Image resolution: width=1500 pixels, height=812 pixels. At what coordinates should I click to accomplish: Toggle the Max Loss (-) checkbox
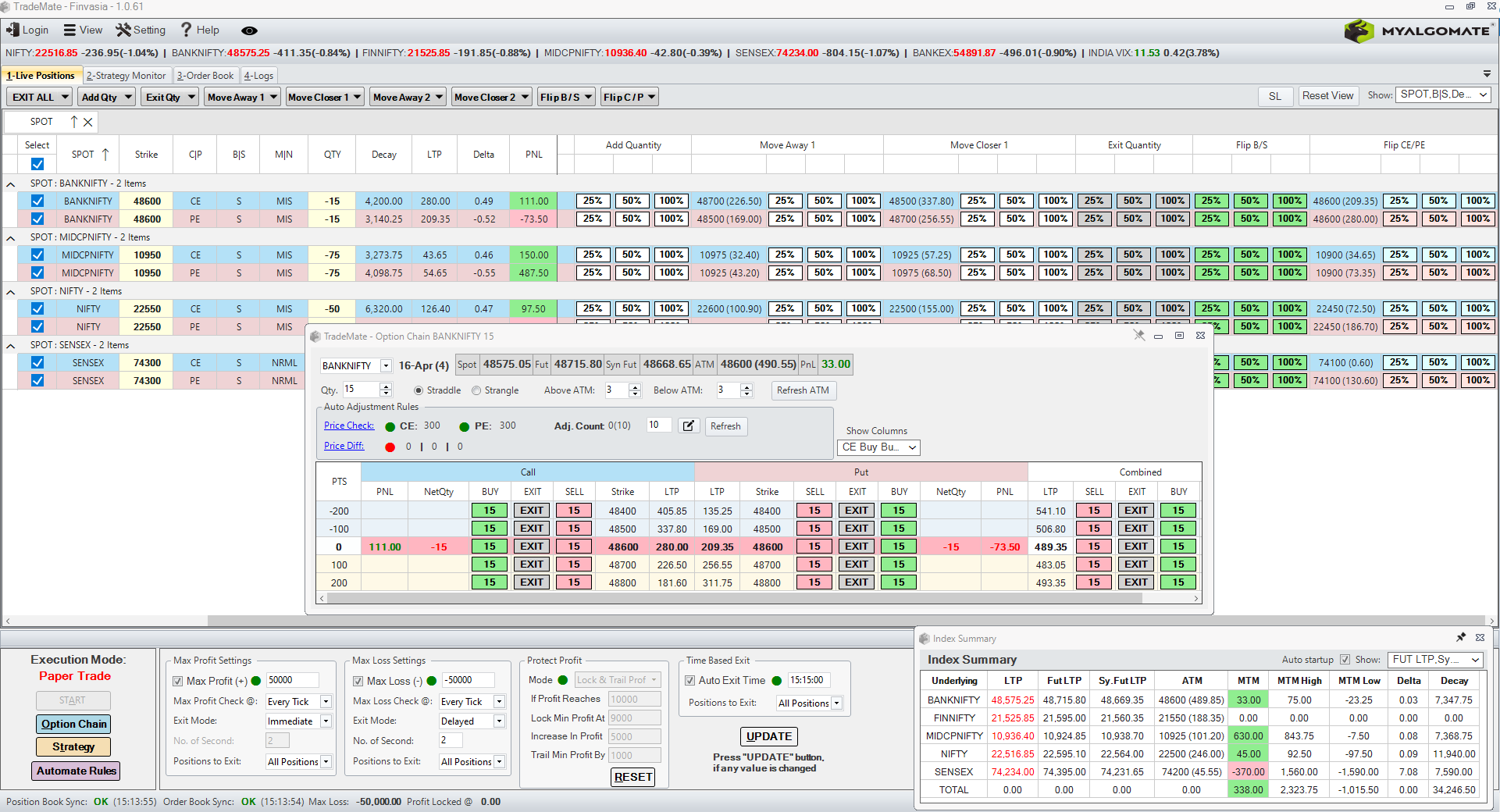pos(358,681)
